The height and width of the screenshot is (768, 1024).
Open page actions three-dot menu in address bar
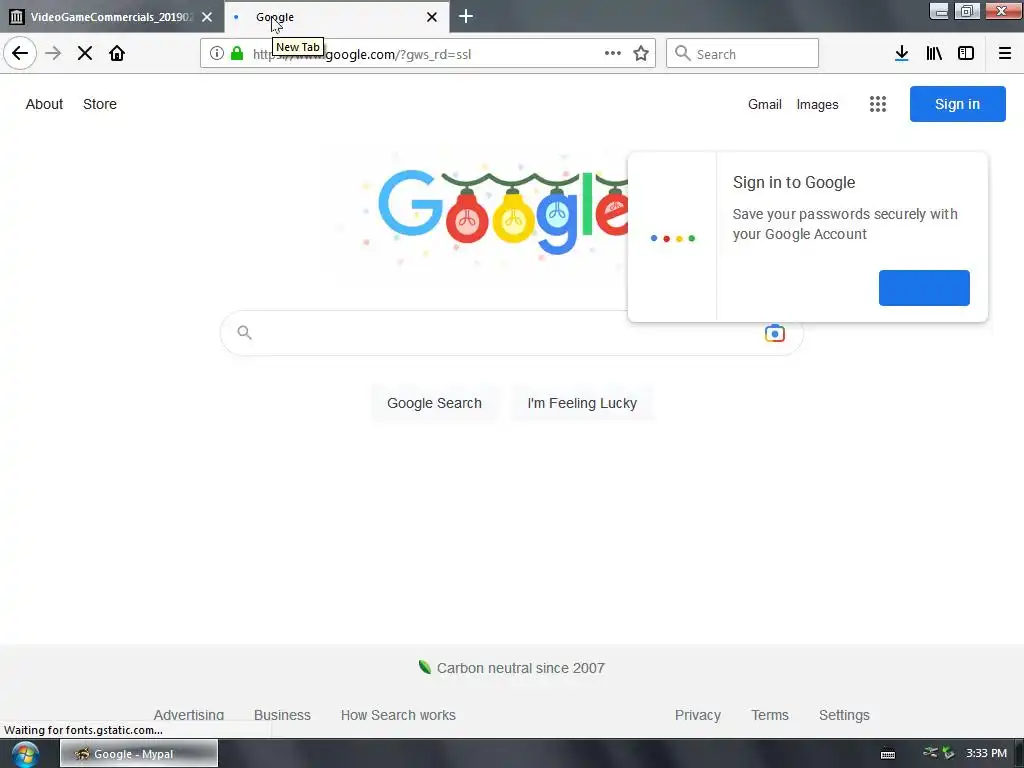pyautogui.click(x=613, y=53)
